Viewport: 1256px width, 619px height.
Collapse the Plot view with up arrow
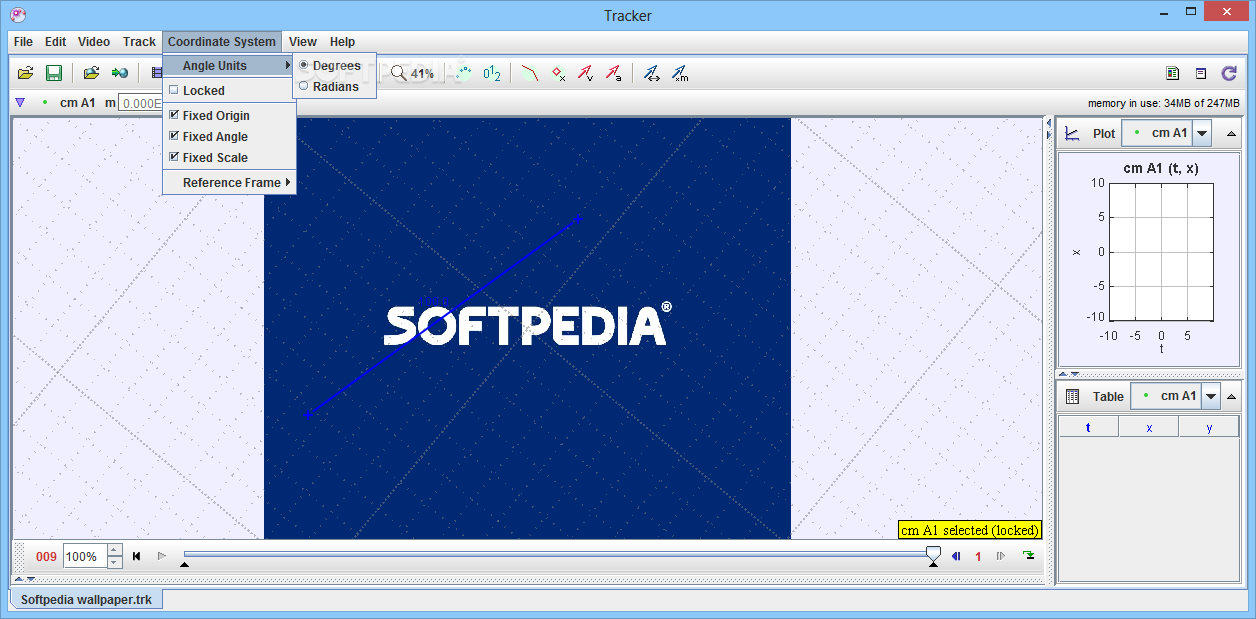point(1231,133)
